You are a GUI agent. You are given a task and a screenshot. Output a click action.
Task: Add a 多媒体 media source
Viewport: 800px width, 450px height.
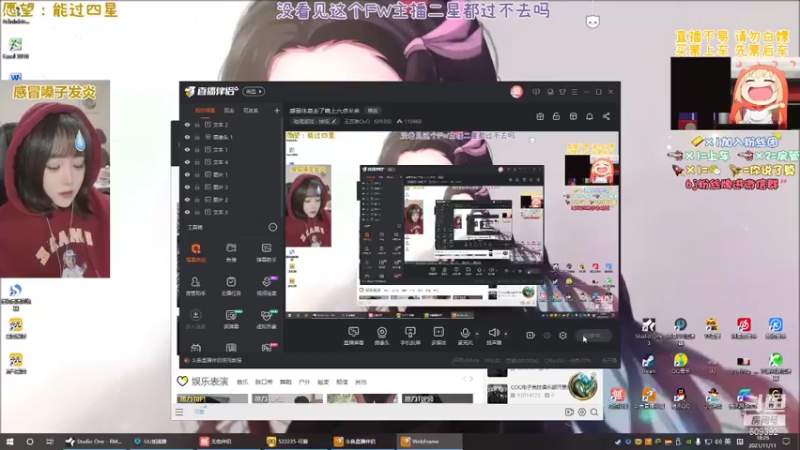click(439, 336)
